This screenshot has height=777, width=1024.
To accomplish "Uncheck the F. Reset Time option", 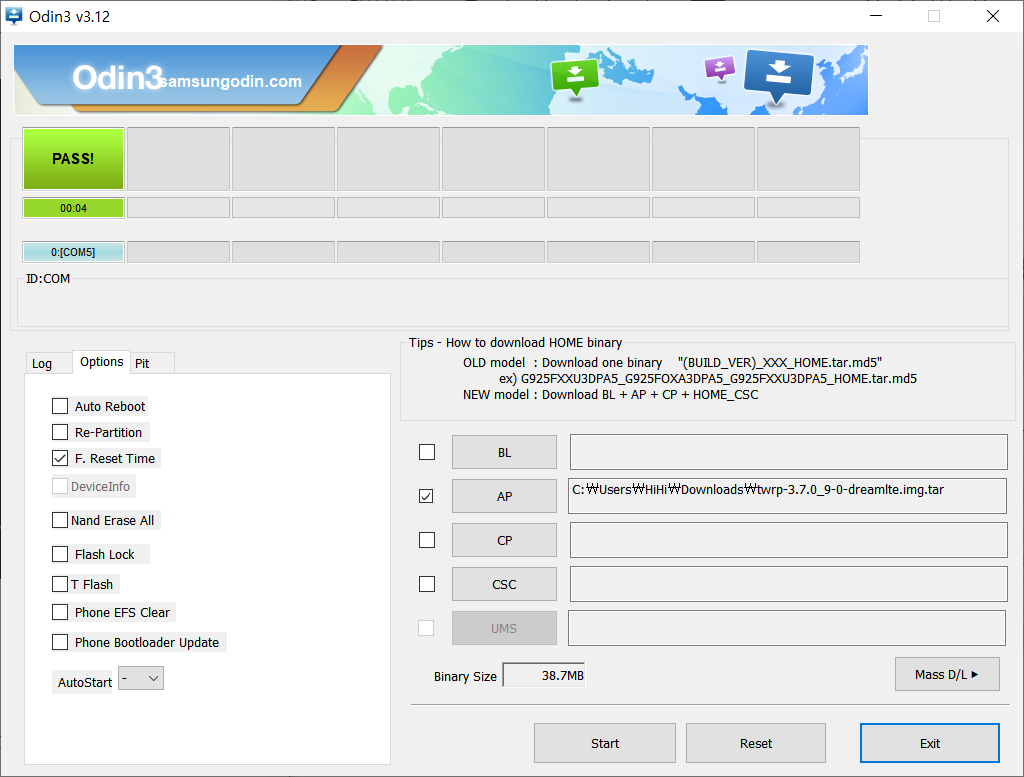I will pos(60,458).
